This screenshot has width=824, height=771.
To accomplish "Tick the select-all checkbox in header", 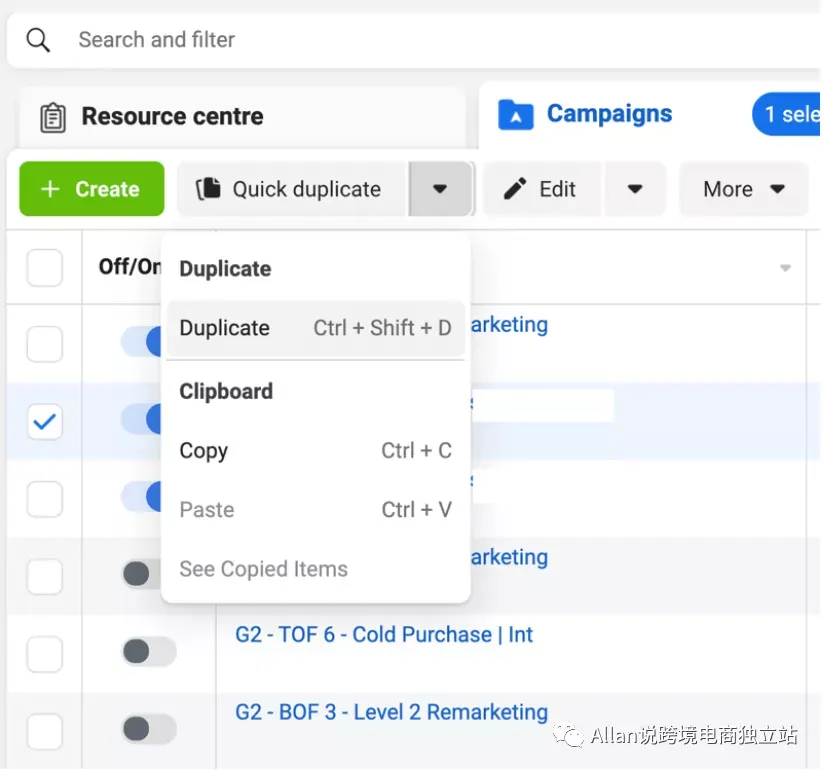I will [44, 268].
